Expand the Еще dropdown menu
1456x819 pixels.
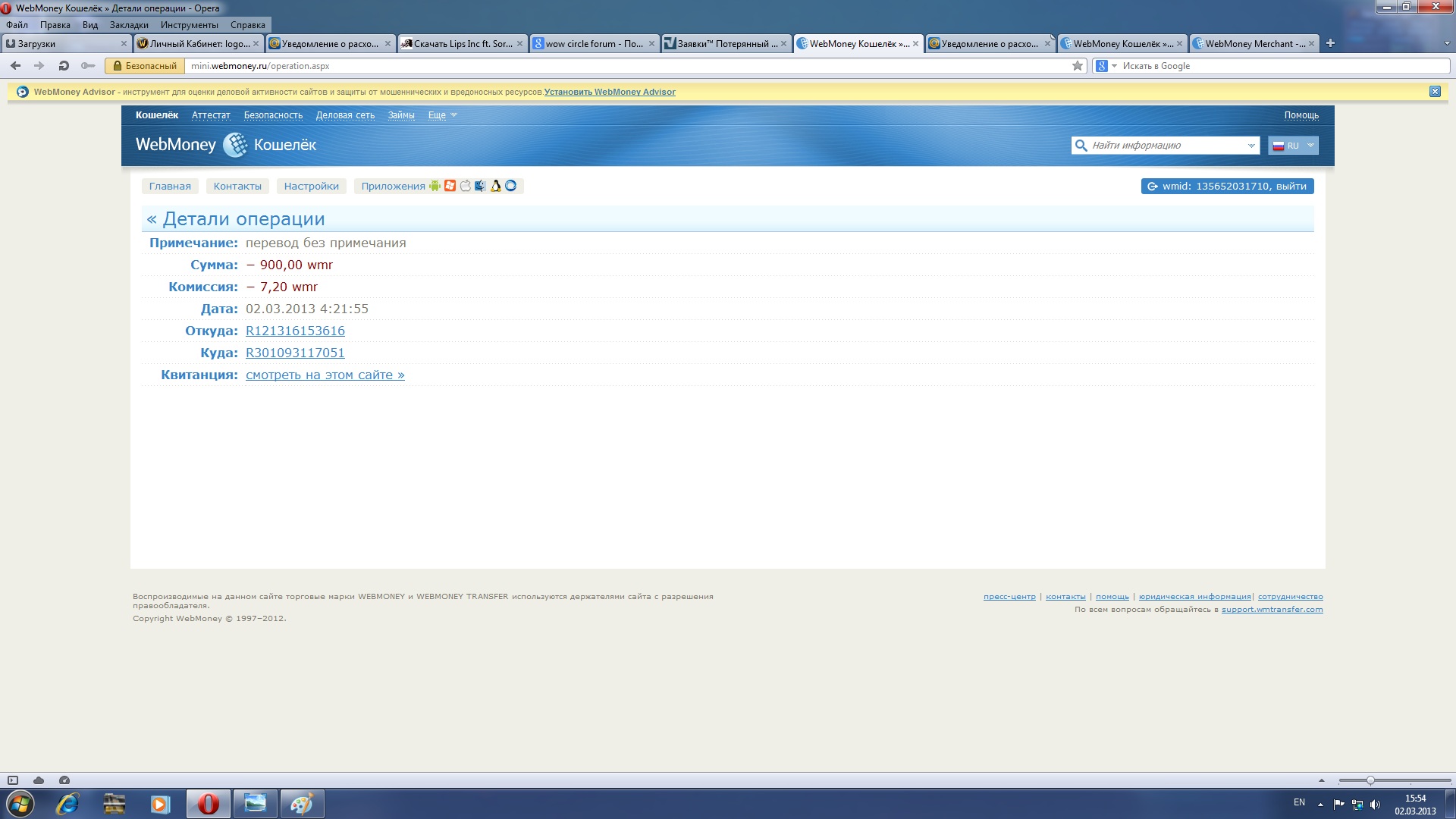(442, 115)
